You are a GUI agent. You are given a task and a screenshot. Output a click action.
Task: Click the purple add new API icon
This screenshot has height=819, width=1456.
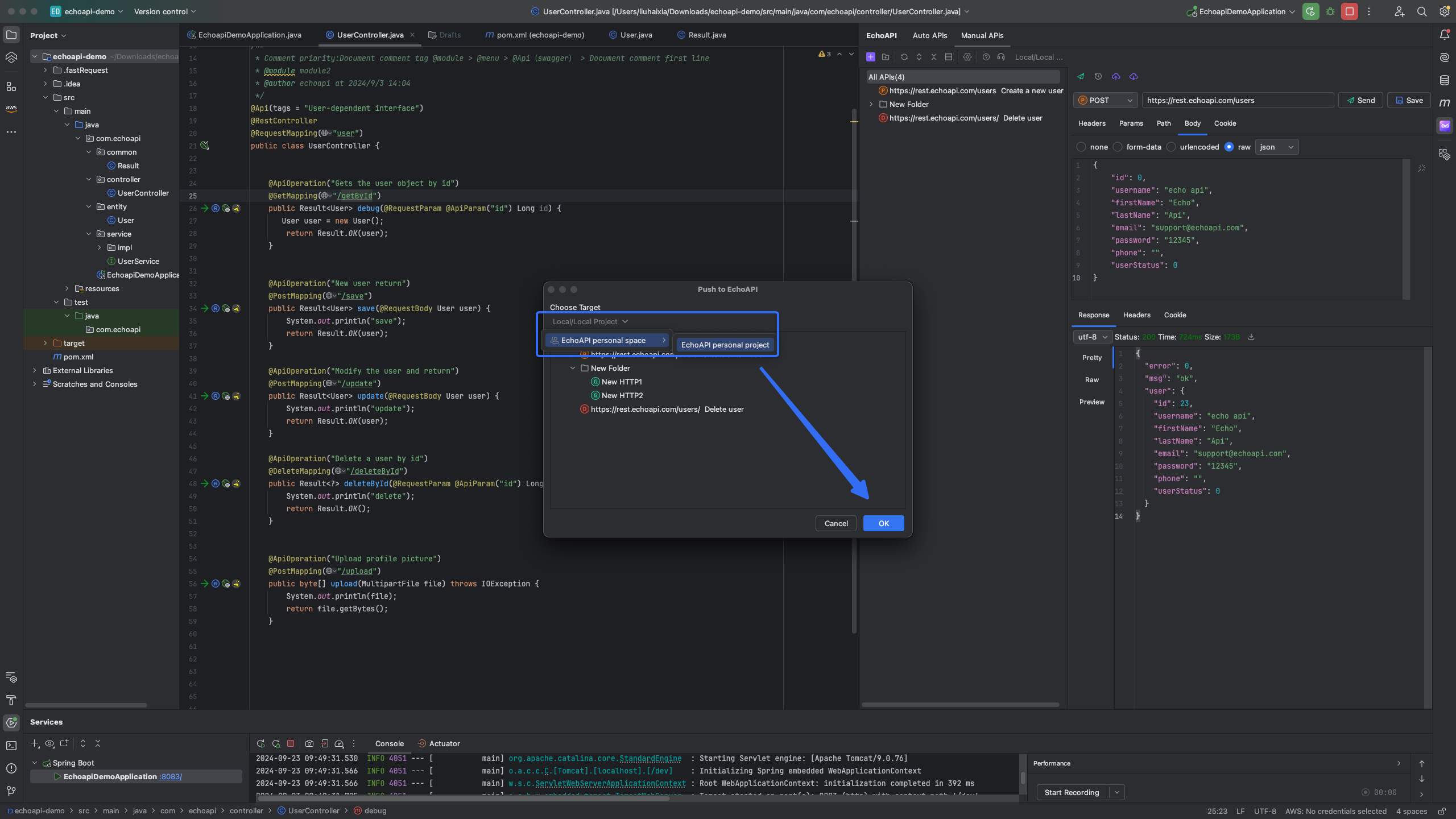pos(870,57)
